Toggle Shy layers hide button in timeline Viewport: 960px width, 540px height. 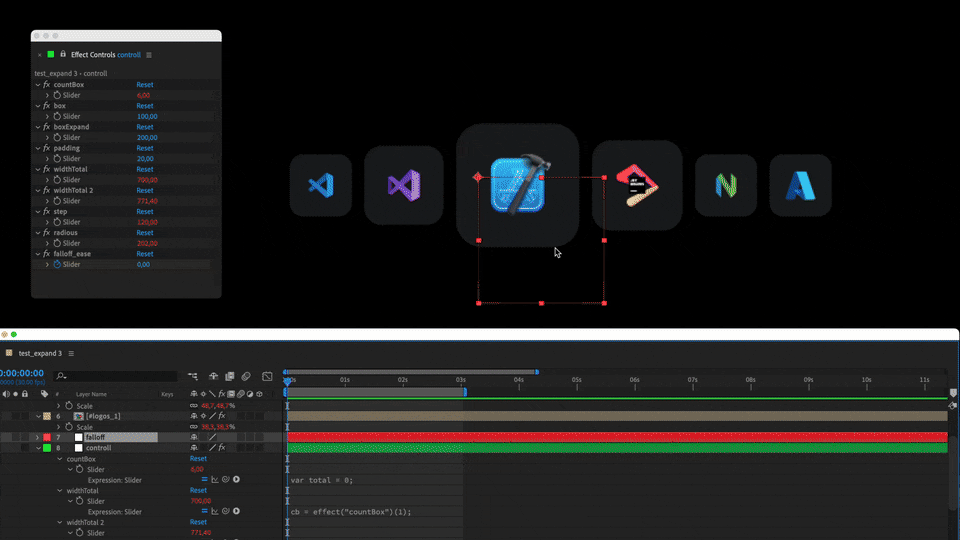coord(213,376)
